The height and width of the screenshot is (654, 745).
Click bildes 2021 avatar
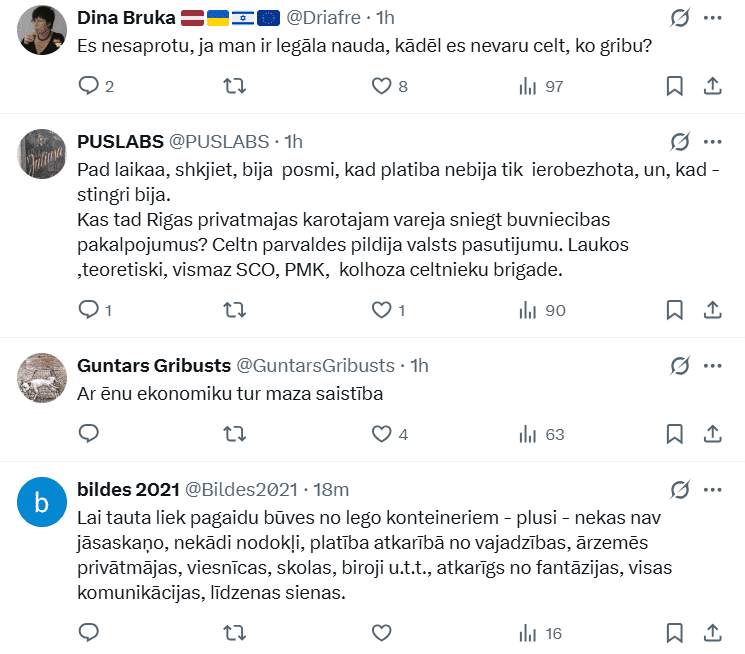[42, 503]
